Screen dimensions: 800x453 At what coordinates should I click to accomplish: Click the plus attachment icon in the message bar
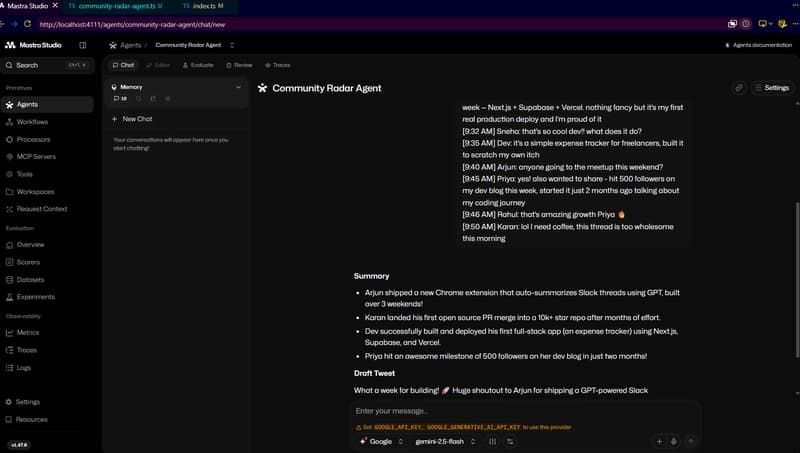pos(659,441)
